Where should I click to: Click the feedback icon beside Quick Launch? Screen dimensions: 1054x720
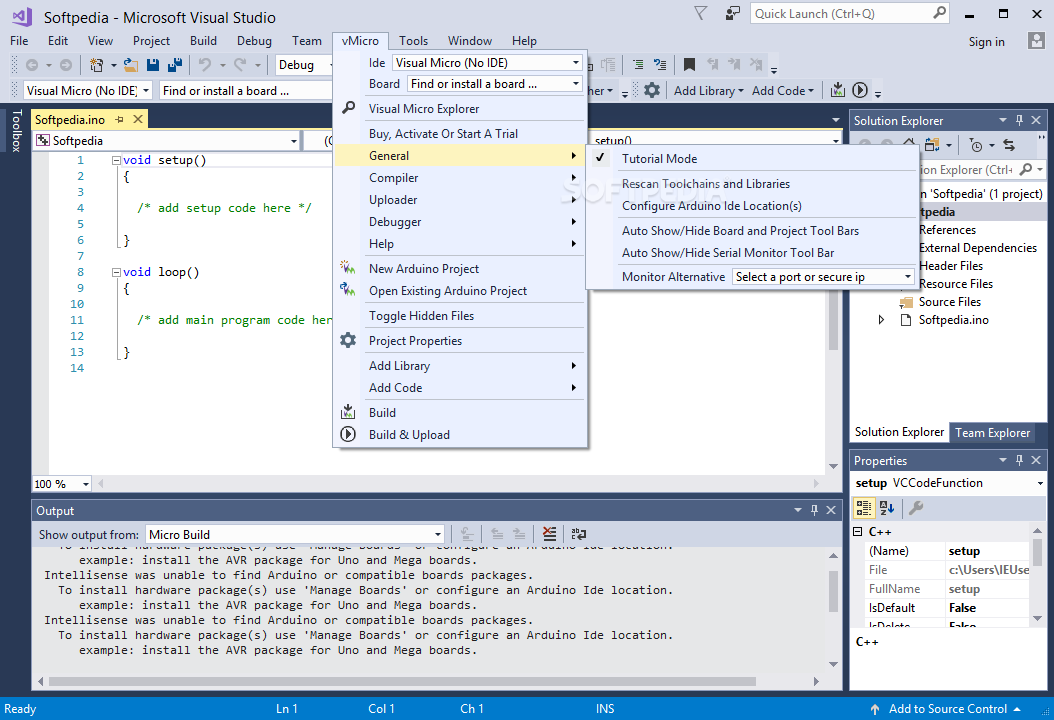pyautogui.click(x=733, y=13)
